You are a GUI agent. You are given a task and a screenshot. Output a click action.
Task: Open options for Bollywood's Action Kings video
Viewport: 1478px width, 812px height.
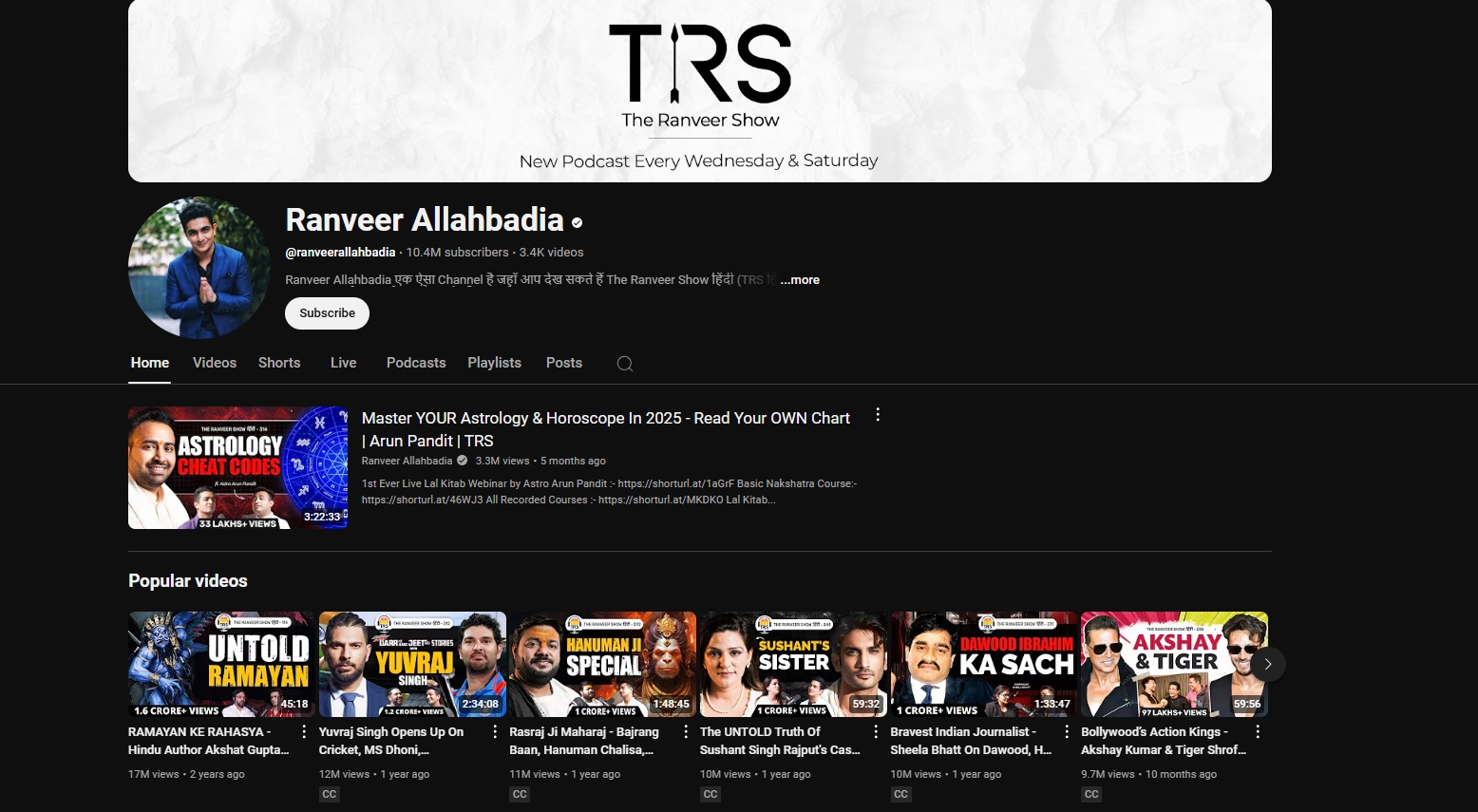[x=1258, y=732]
